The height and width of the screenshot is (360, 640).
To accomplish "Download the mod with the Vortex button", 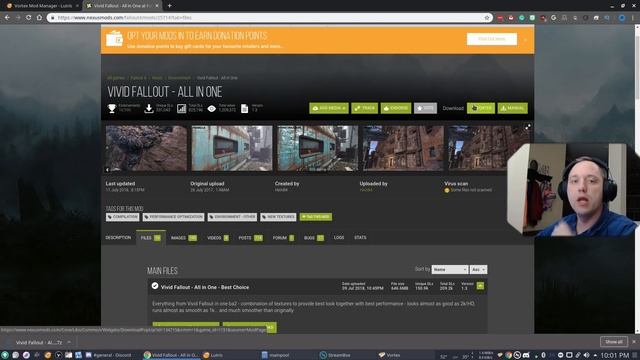I will tap(480, 108).
